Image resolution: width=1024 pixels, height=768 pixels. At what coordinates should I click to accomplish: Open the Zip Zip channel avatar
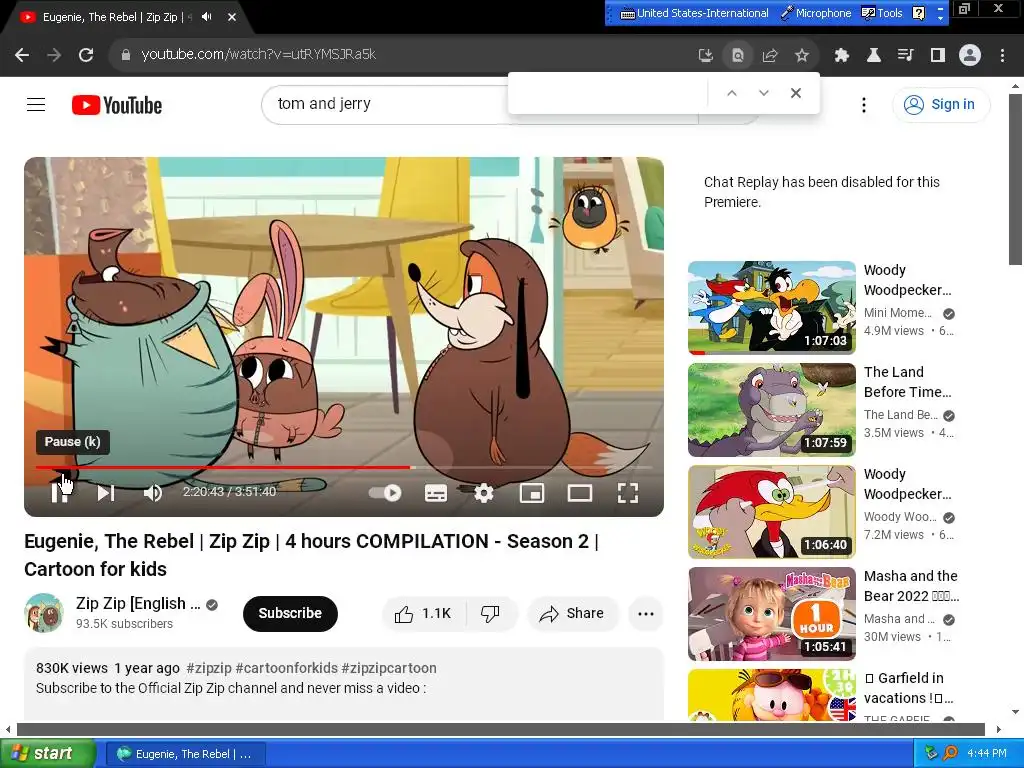(x=44, y=613)
